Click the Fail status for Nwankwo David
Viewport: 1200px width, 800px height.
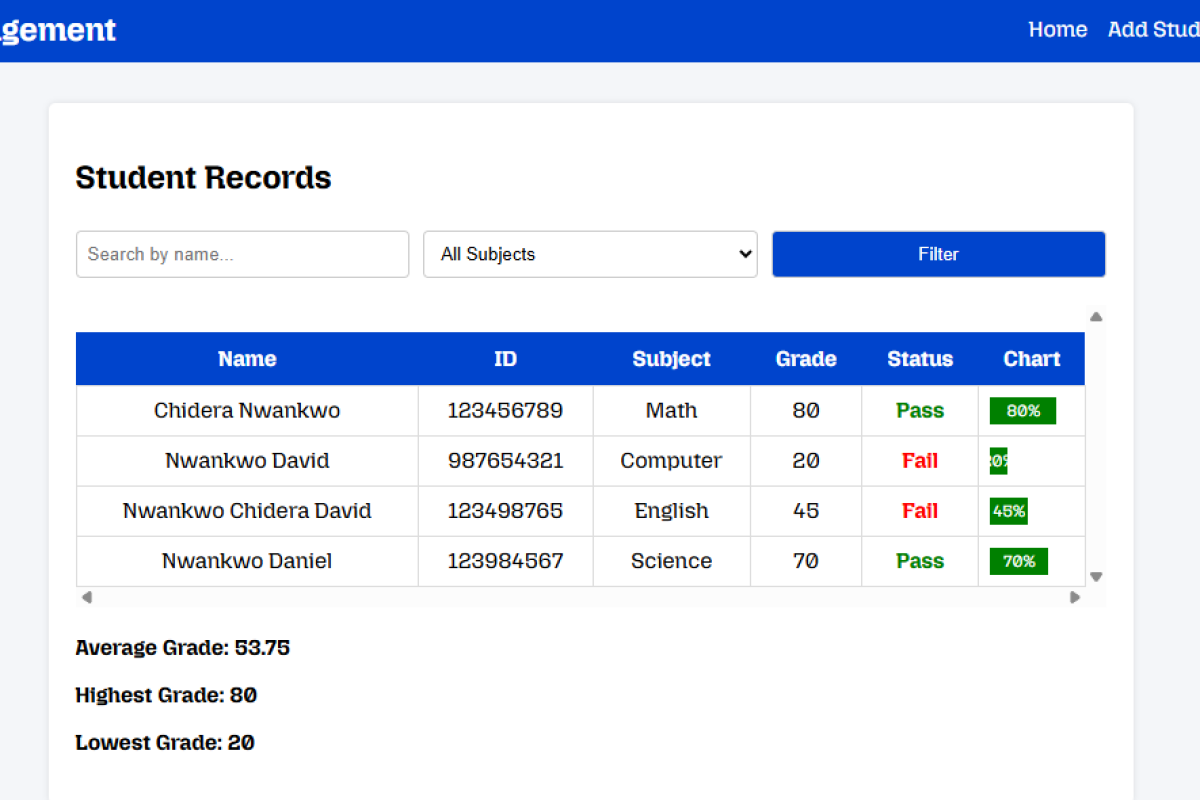[x=919, y=460]
